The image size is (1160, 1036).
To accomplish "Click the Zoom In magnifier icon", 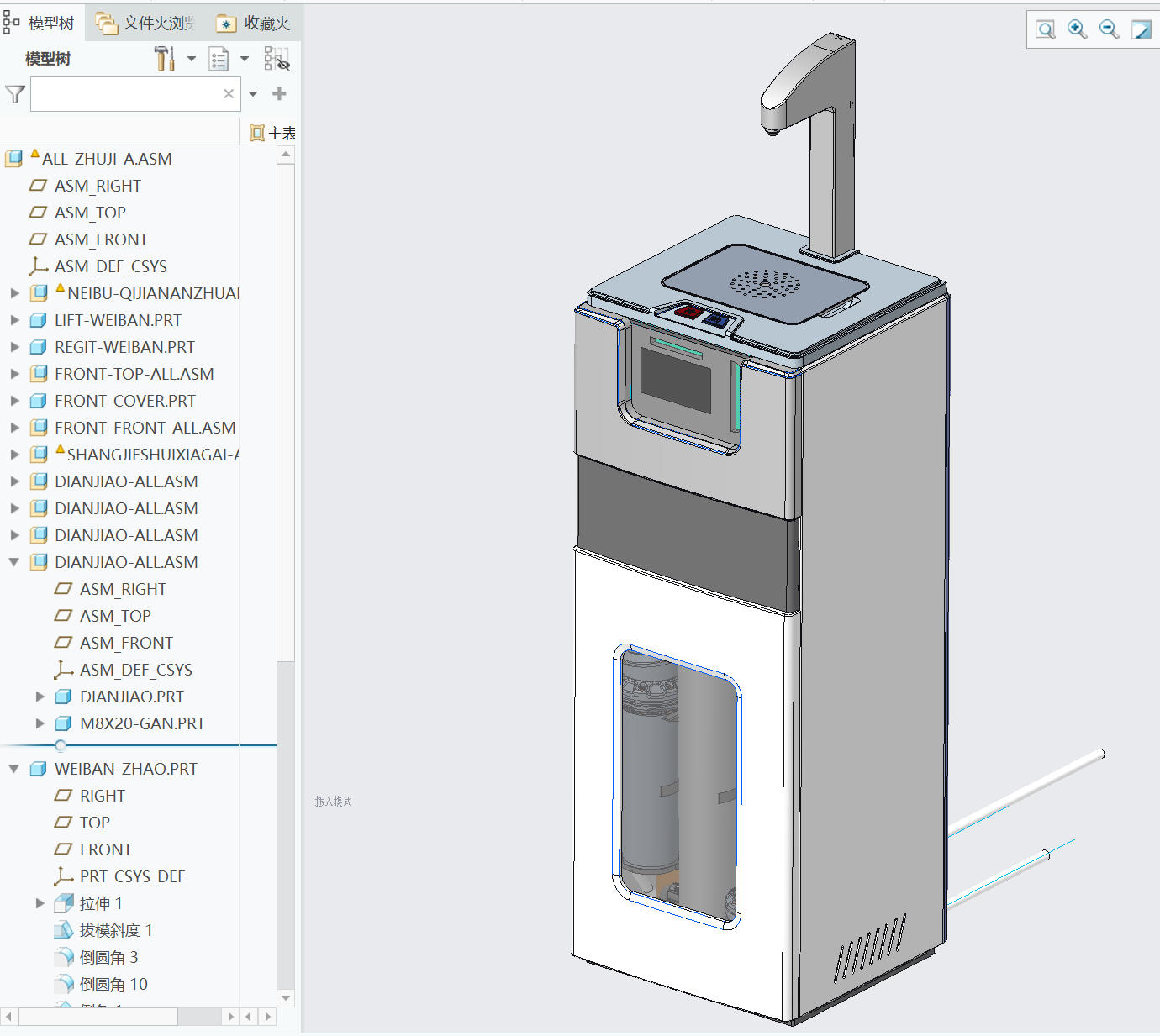I will (1077, 30).
